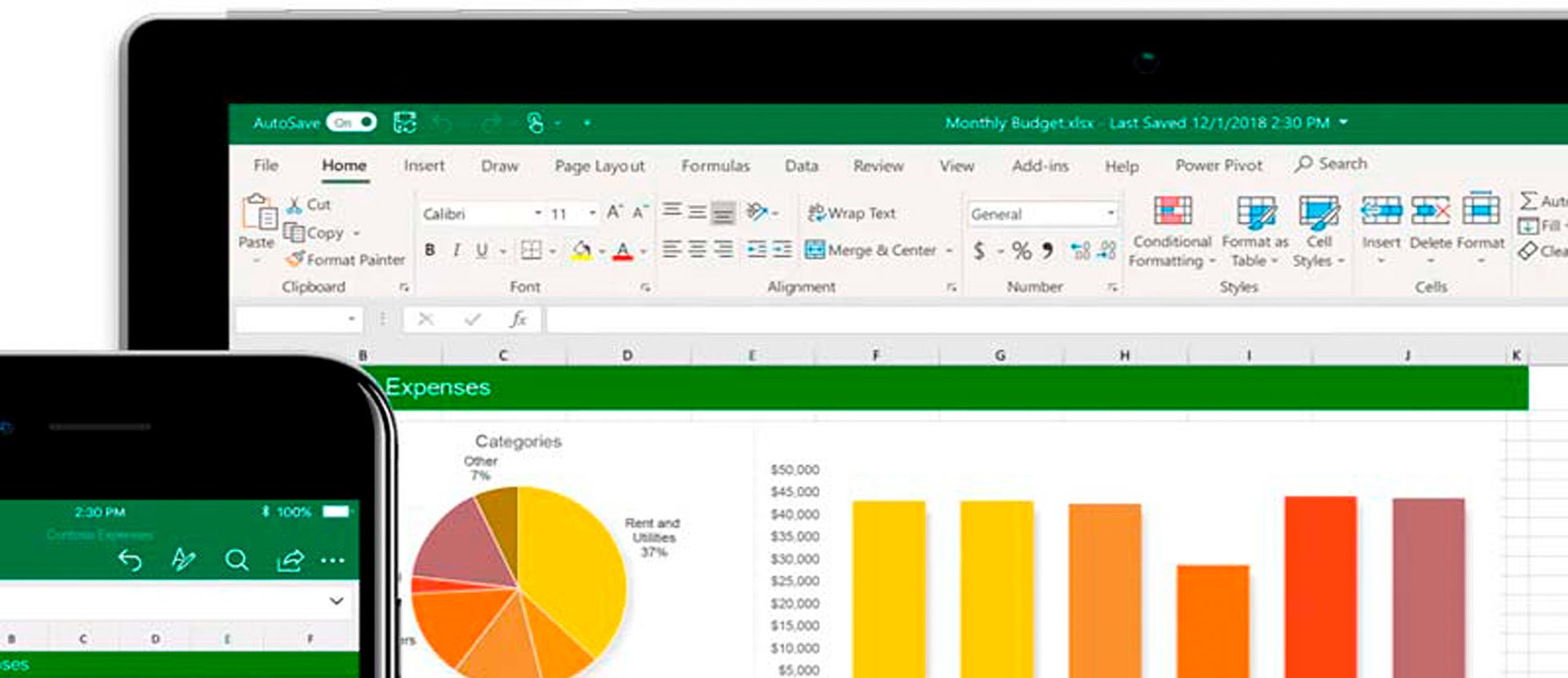Open the file name saved-status dropdown
The height and width of the screenshot is (678, 1568).
[x=1343, y=123]
